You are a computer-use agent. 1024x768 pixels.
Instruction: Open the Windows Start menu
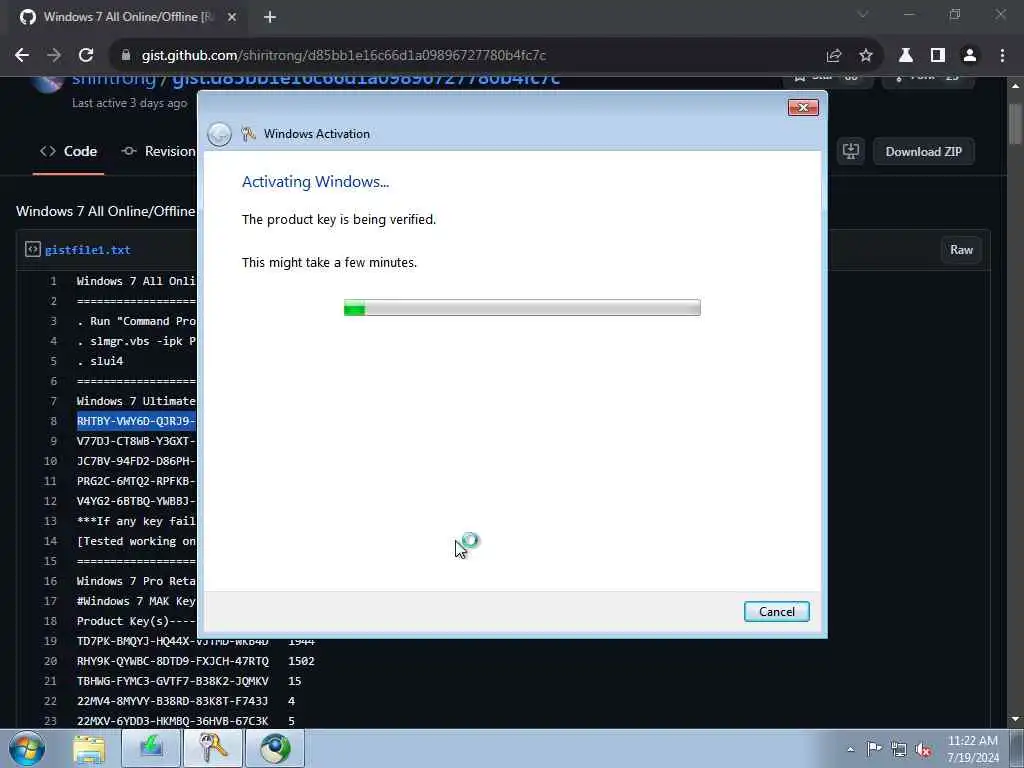point(26,748)
